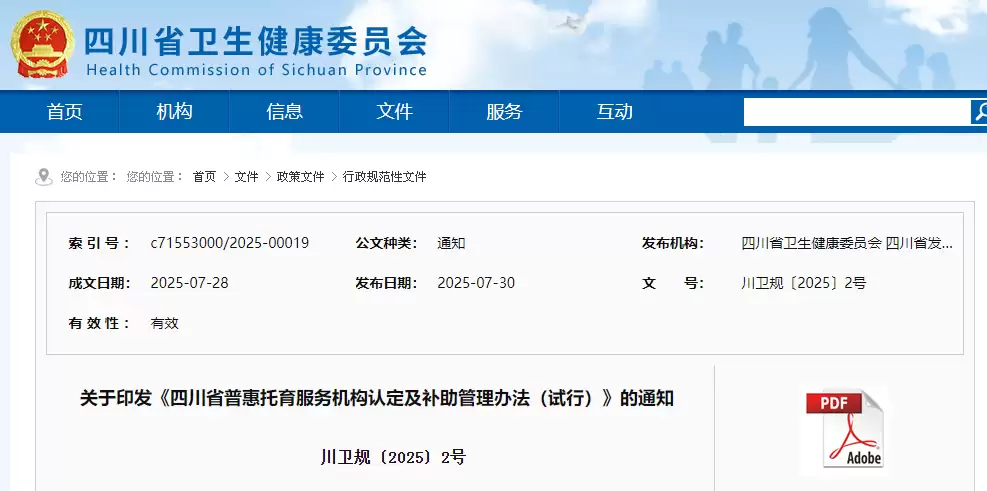Select 川卫规〔2025〕2号 in the info table
The width and height of the screenshot is (987, 491).
click(804, 283)
